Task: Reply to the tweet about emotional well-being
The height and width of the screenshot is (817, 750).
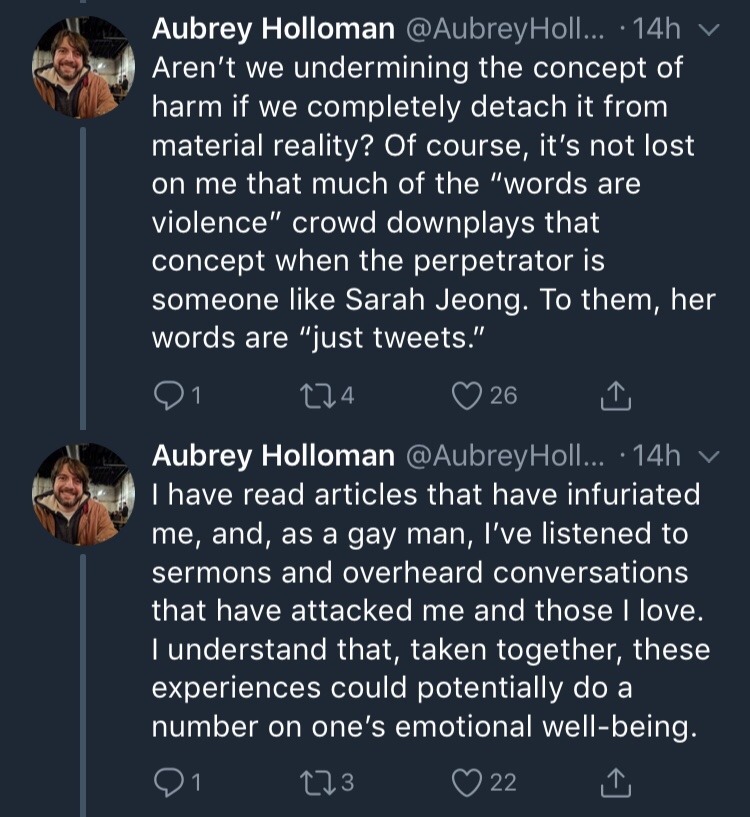Action: pyautogui.click(x=168, y=783)
